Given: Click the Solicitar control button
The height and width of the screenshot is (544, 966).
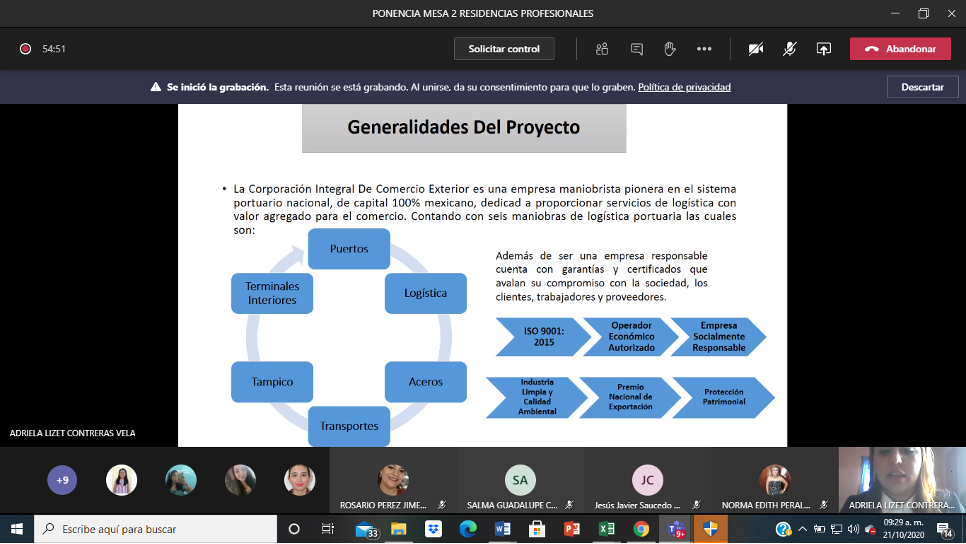Looking at the screenshot, I should [x=504, y=49].
